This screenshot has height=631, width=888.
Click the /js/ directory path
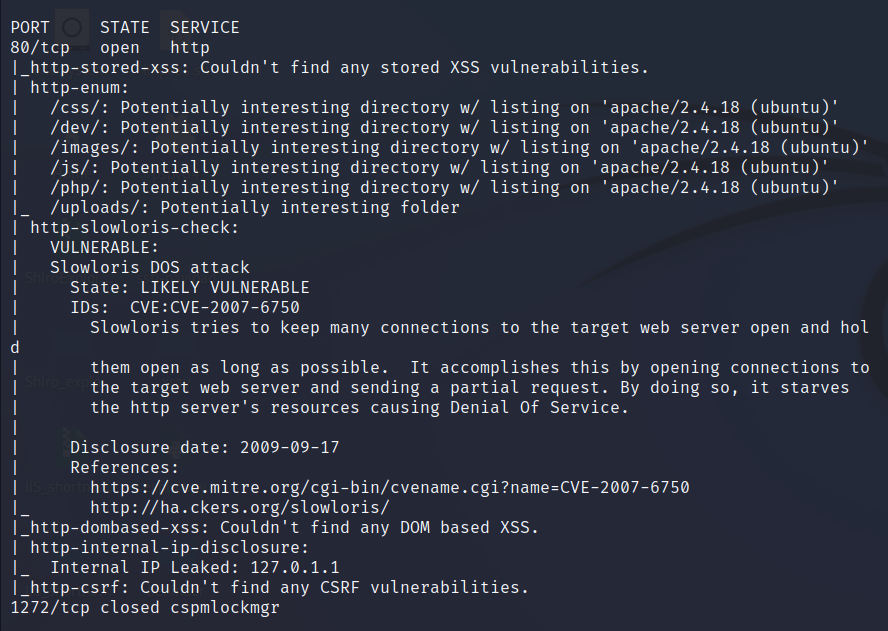tap(70, 167)
